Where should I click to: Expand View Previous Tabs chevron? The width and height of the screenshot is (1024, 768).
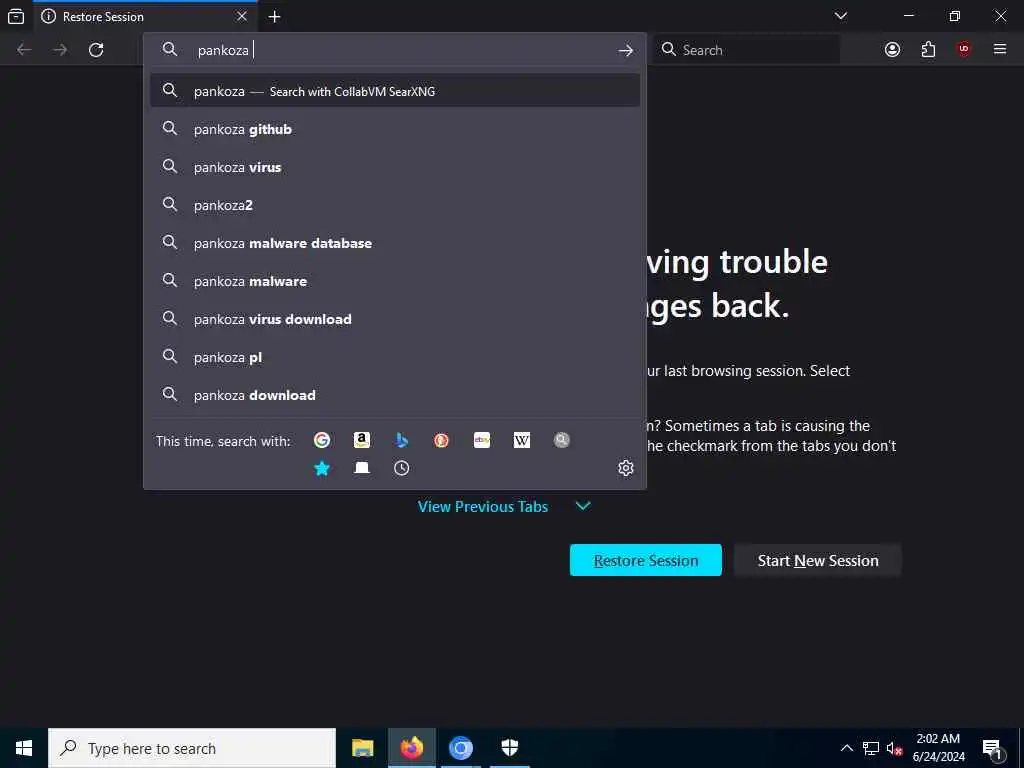pyautogui.click(x=583, y=506)
